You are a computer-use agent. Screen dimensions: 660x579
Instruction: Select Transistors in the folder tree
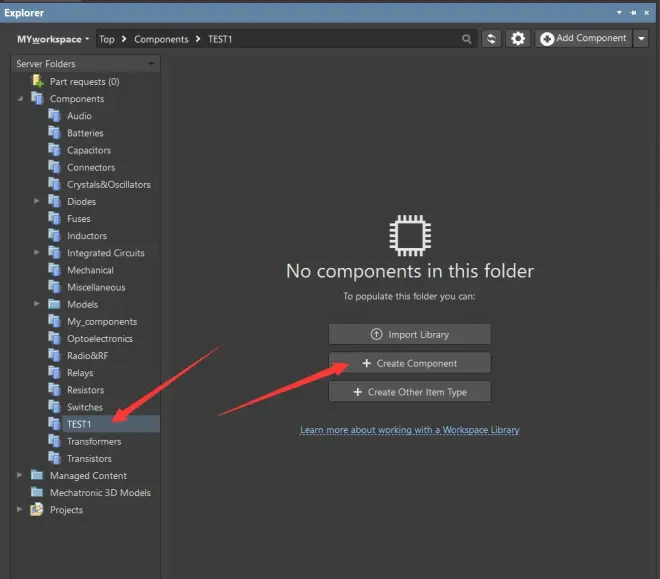[89, 458]
